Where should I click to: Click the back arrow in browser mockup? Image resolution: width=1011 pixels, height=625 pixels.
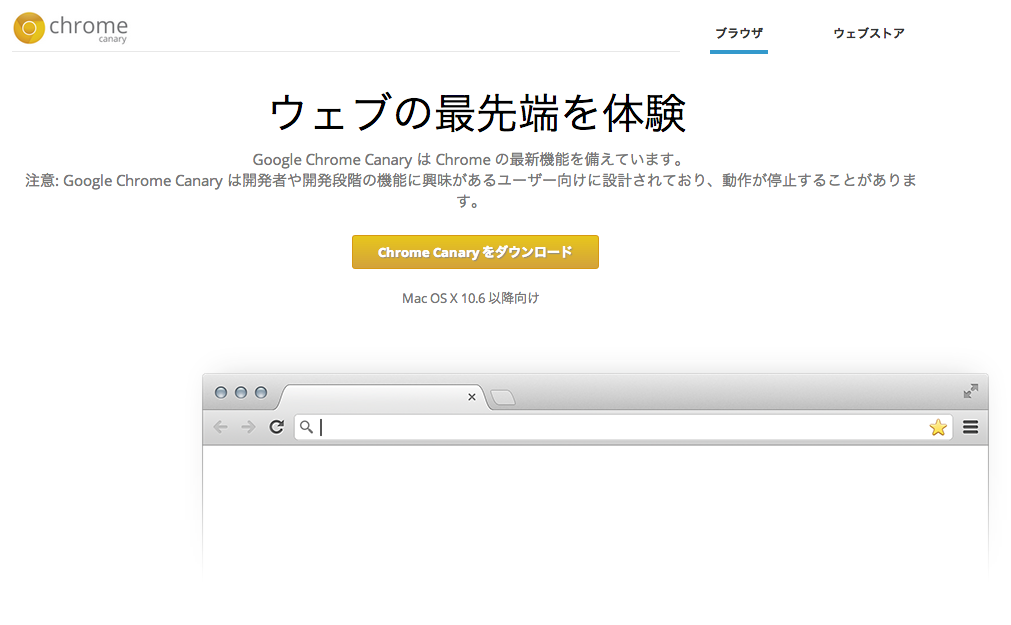(x=221, y=427)
